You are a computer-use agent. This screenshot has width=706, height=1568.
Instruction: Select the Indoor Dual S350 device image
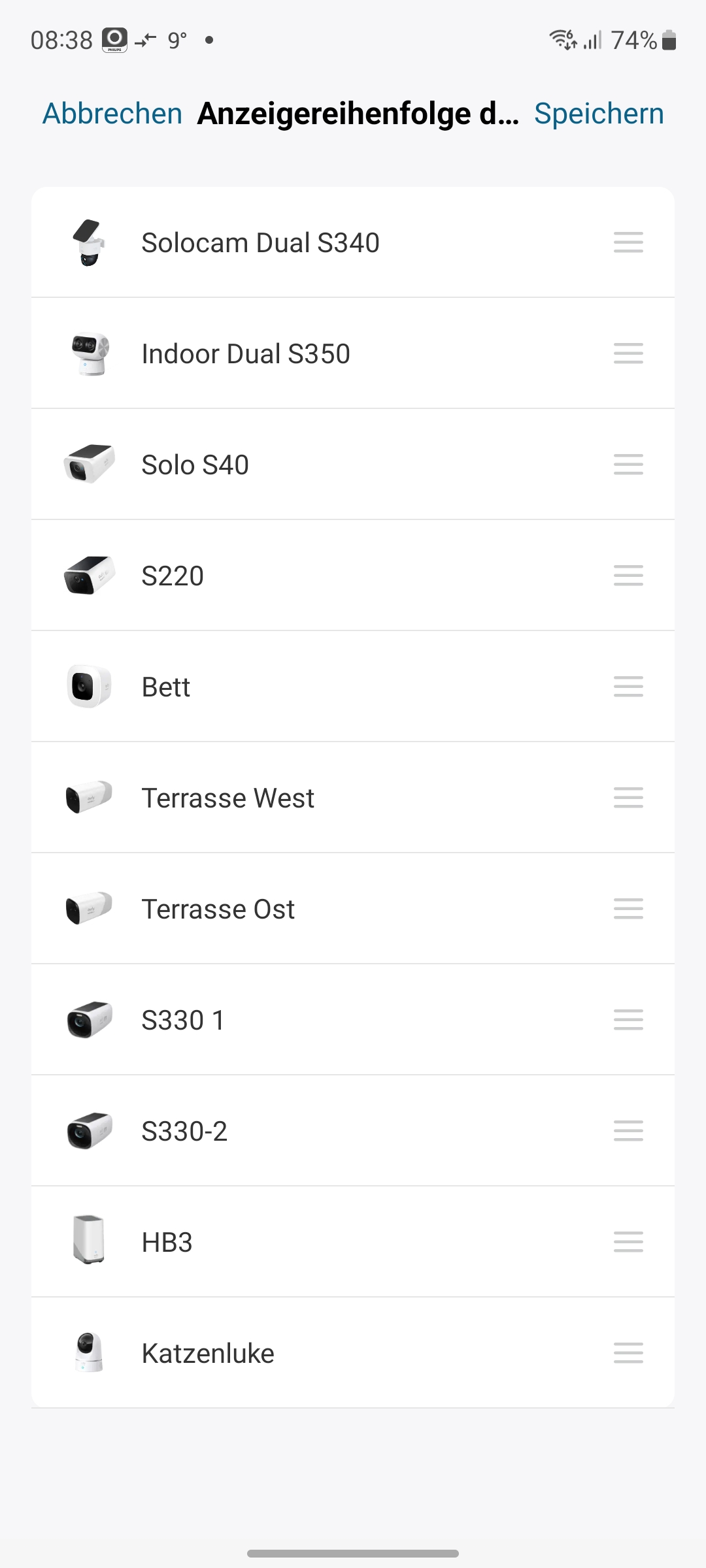(x=90, y=353)
